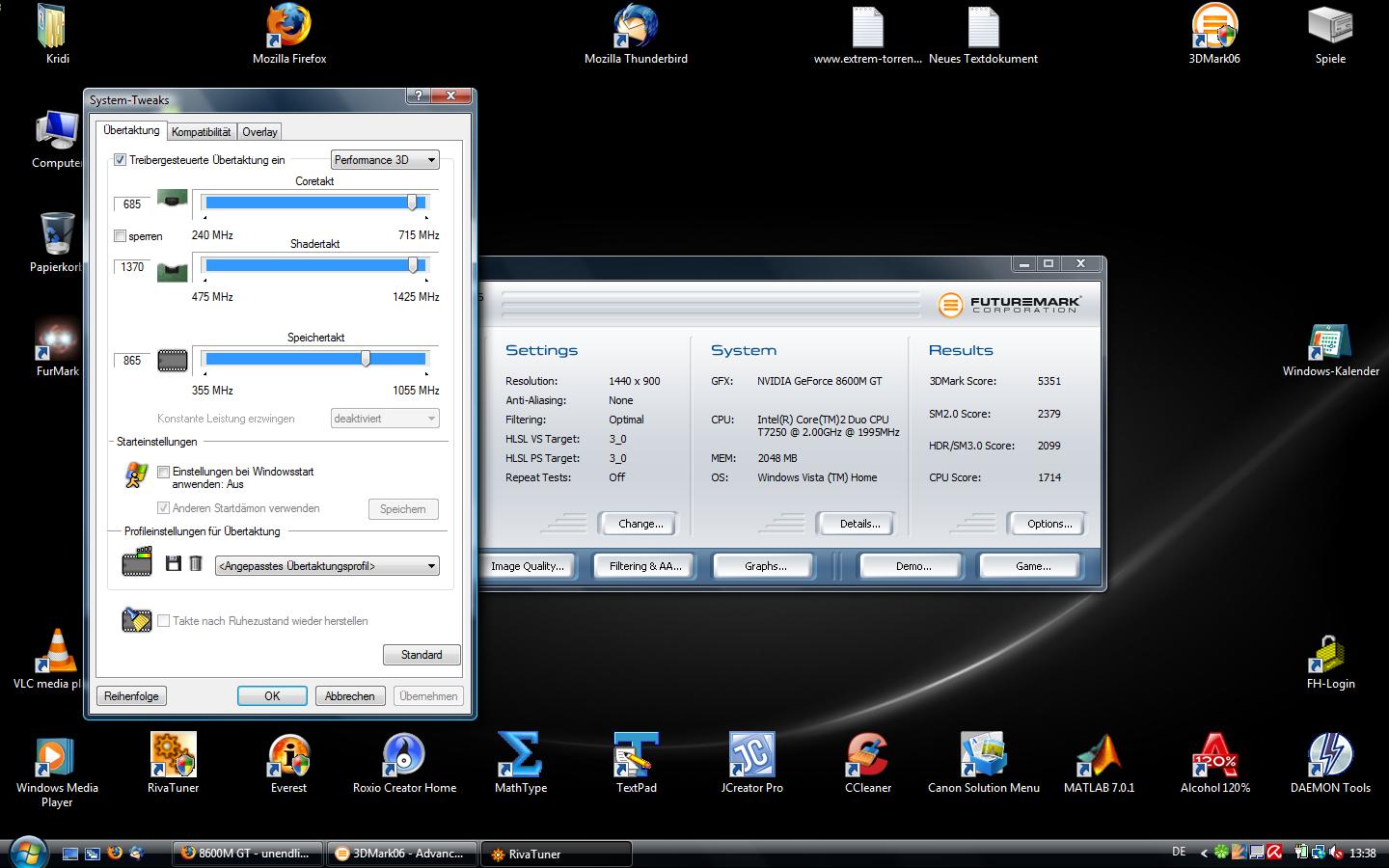Launch TextPad from the desktop
Viewport: 1389px width, 868px height.
click(x=637, y=762)
